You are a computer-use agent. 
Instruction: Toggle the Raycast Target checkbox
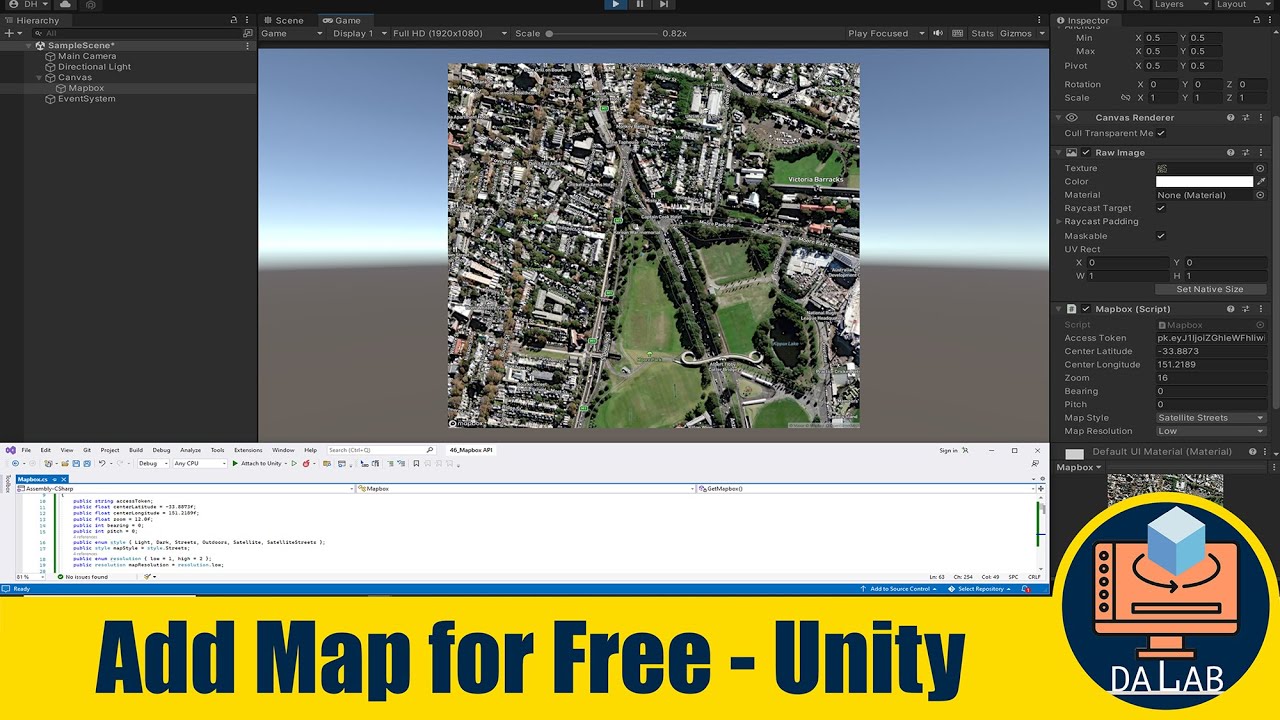click(x=1161, y=208)
